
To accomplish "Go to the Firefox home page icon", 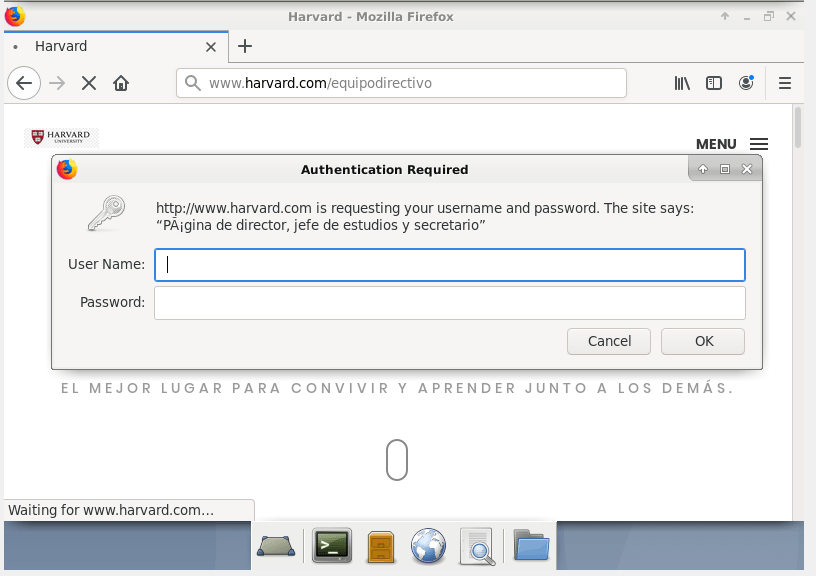I will pyautogui.click(x=121, y=83).
